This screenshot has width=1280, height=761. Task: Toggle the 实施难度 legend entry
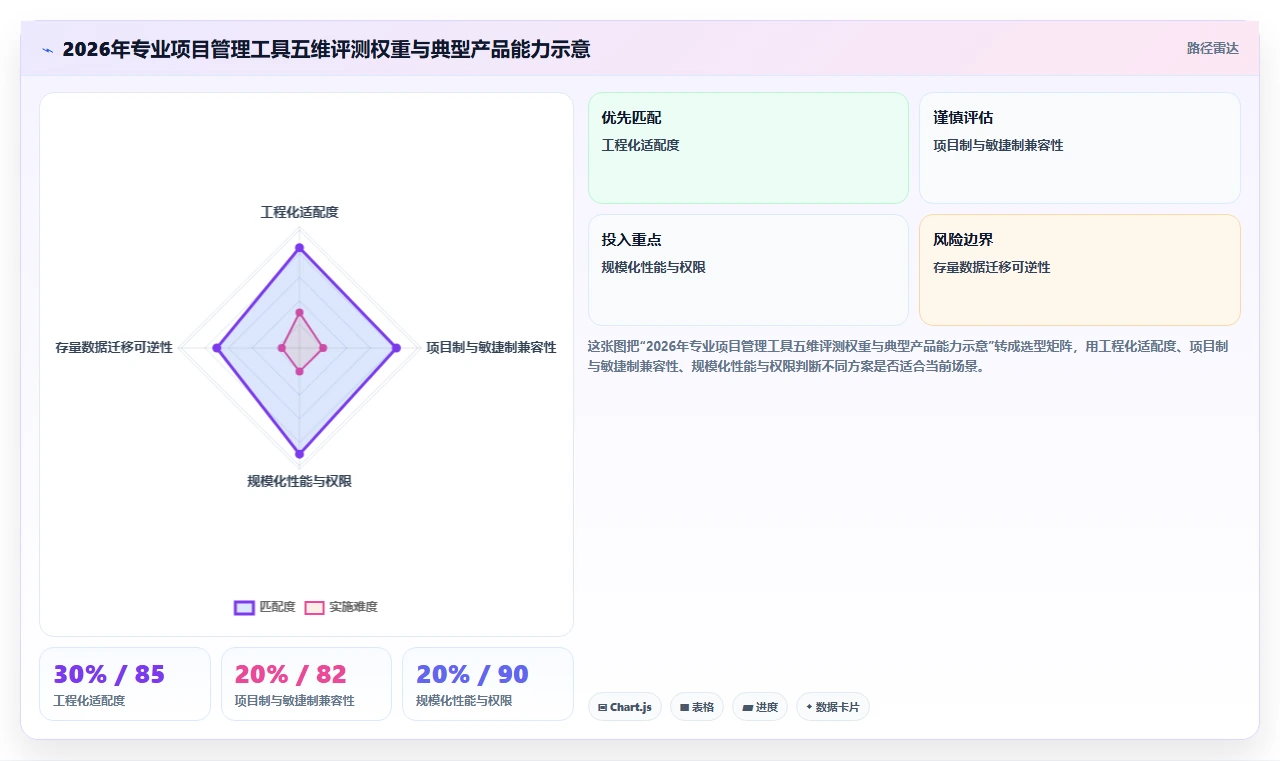pos(341,607)
